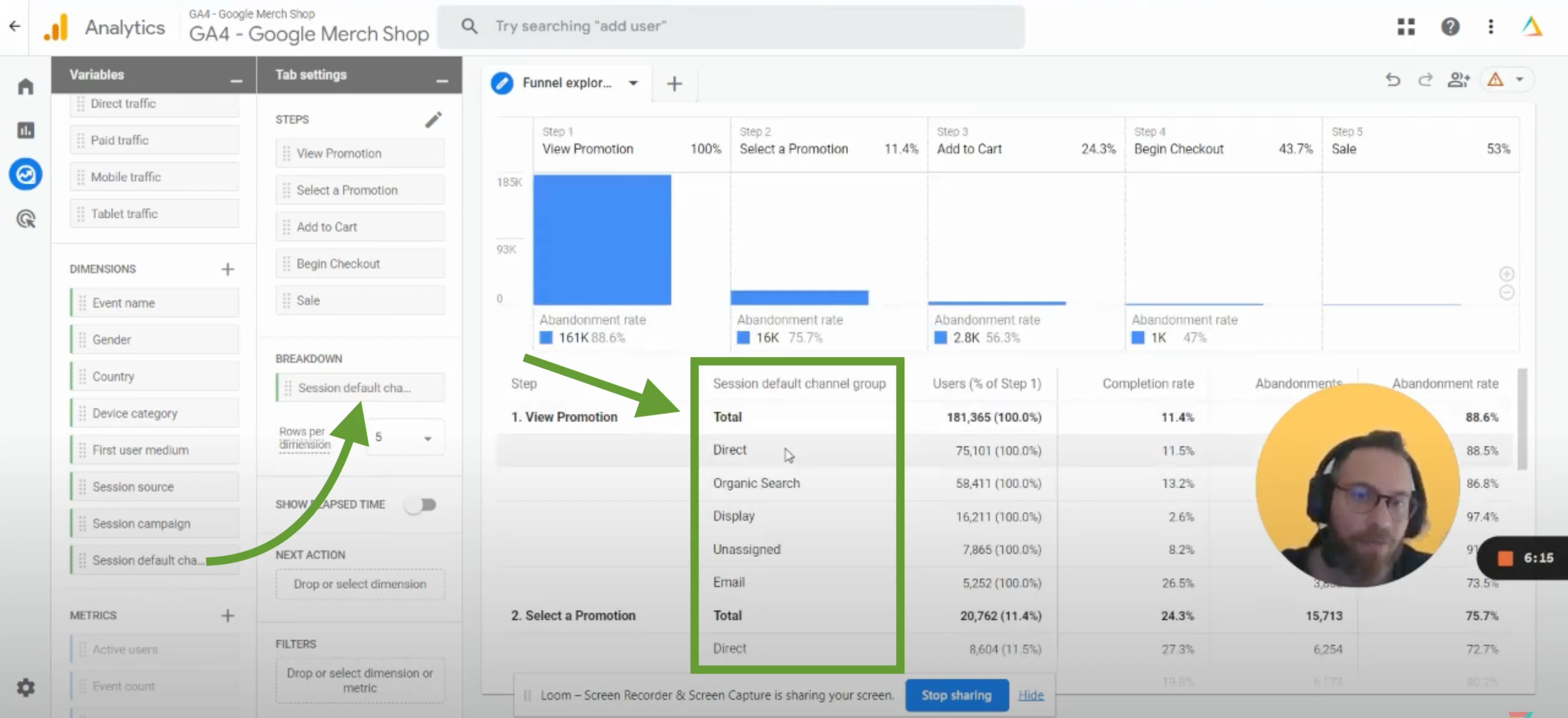Screen dimensions: 1568x718
Task: Edit the funnel steps with the pencil icon
Action: [x=433, y=119]
